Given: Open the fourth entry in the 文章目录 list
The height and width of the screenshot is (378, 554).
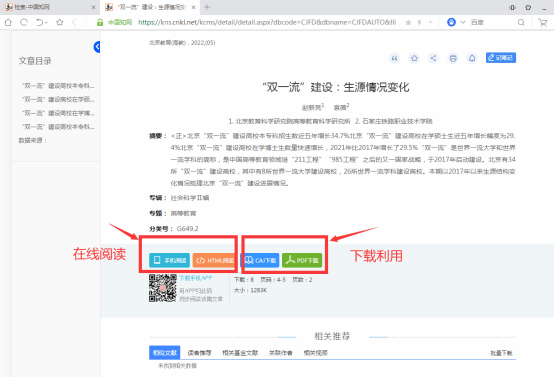Looking at the screenshot, I should click(58, 126).
